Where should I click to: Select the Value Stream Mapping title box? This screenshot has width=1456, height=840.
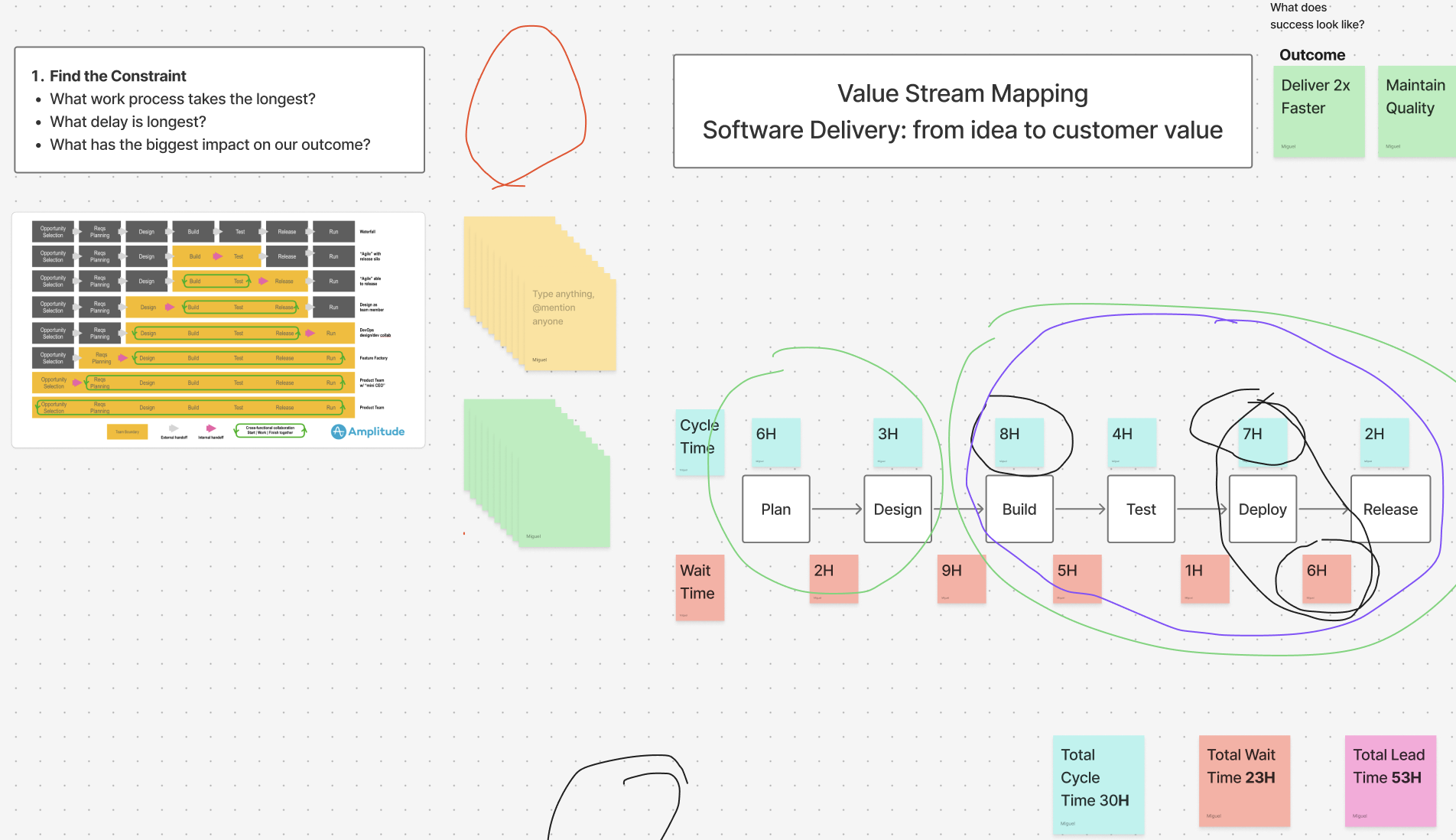pos(962,112)
